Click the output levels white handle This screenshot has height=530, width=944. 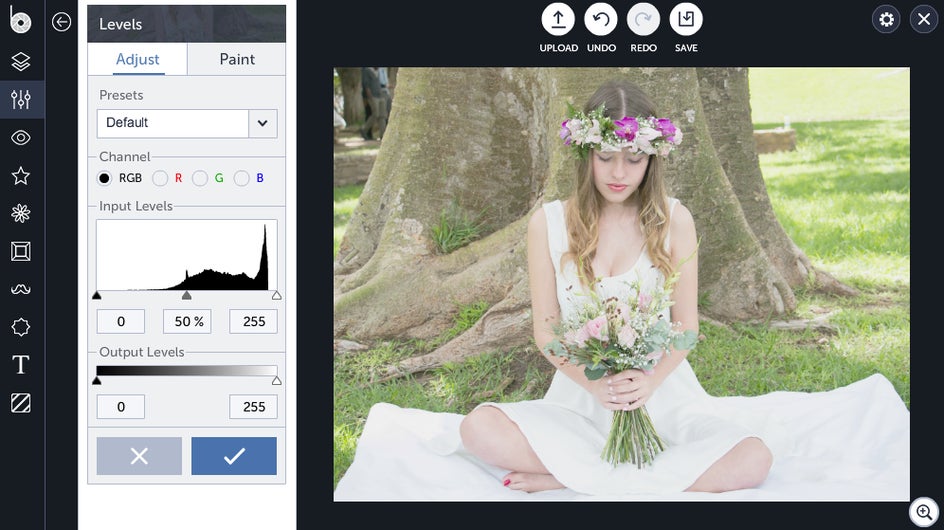[x=276, y=381]
